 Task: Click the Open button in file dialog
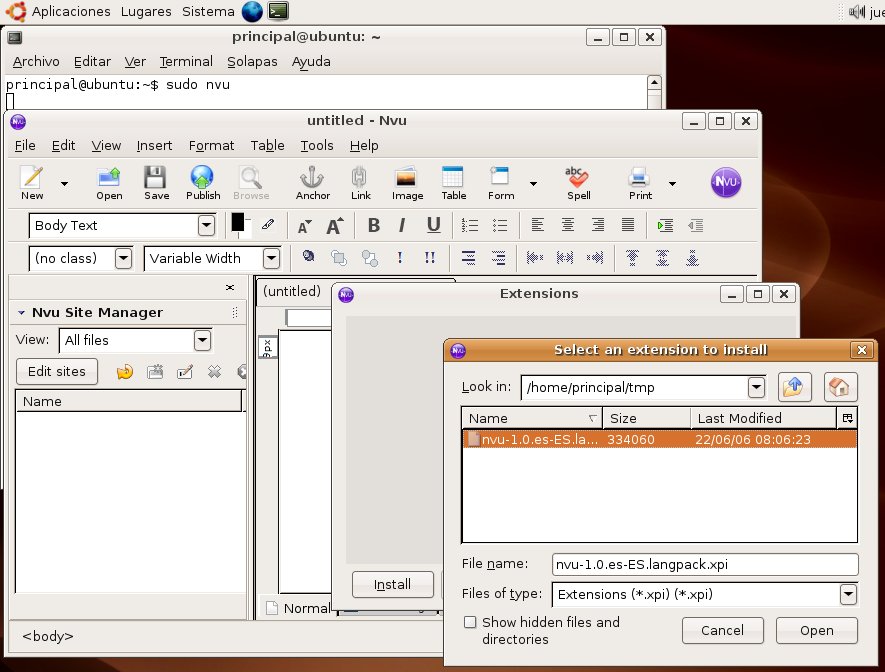pos(816,630)
